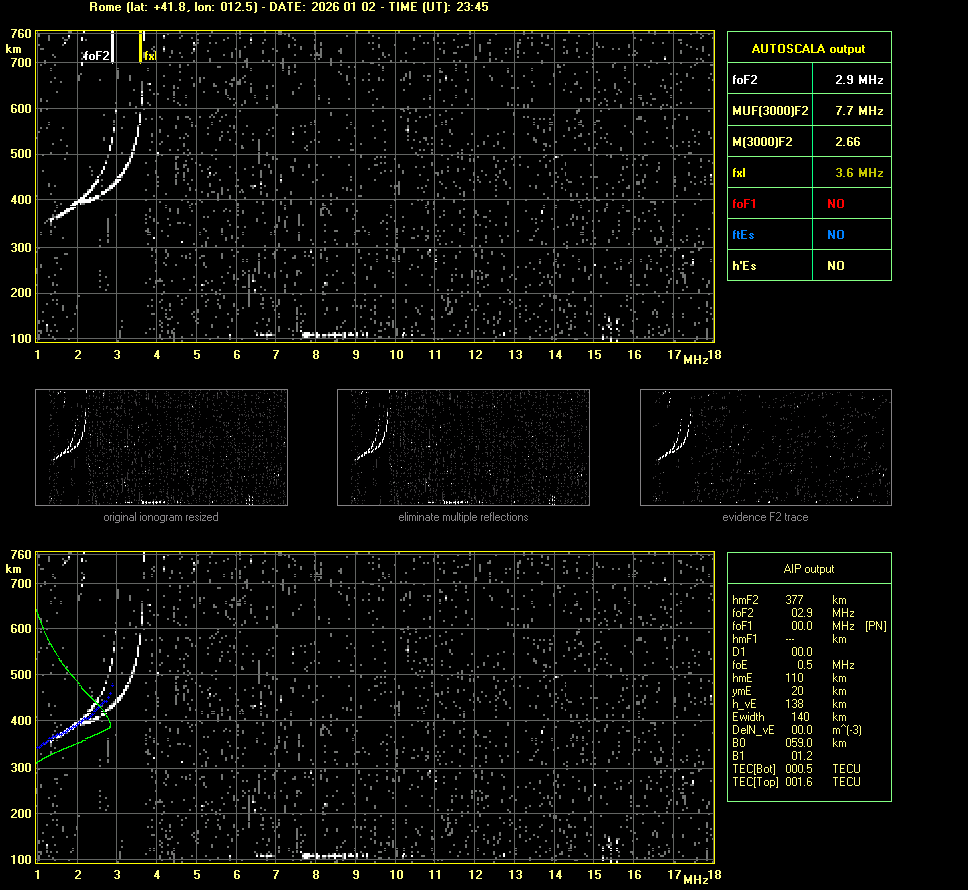The height and width of the screenshot is (890, 968).
Task: Click the AIP output header
Action: (x=808, y=569)
